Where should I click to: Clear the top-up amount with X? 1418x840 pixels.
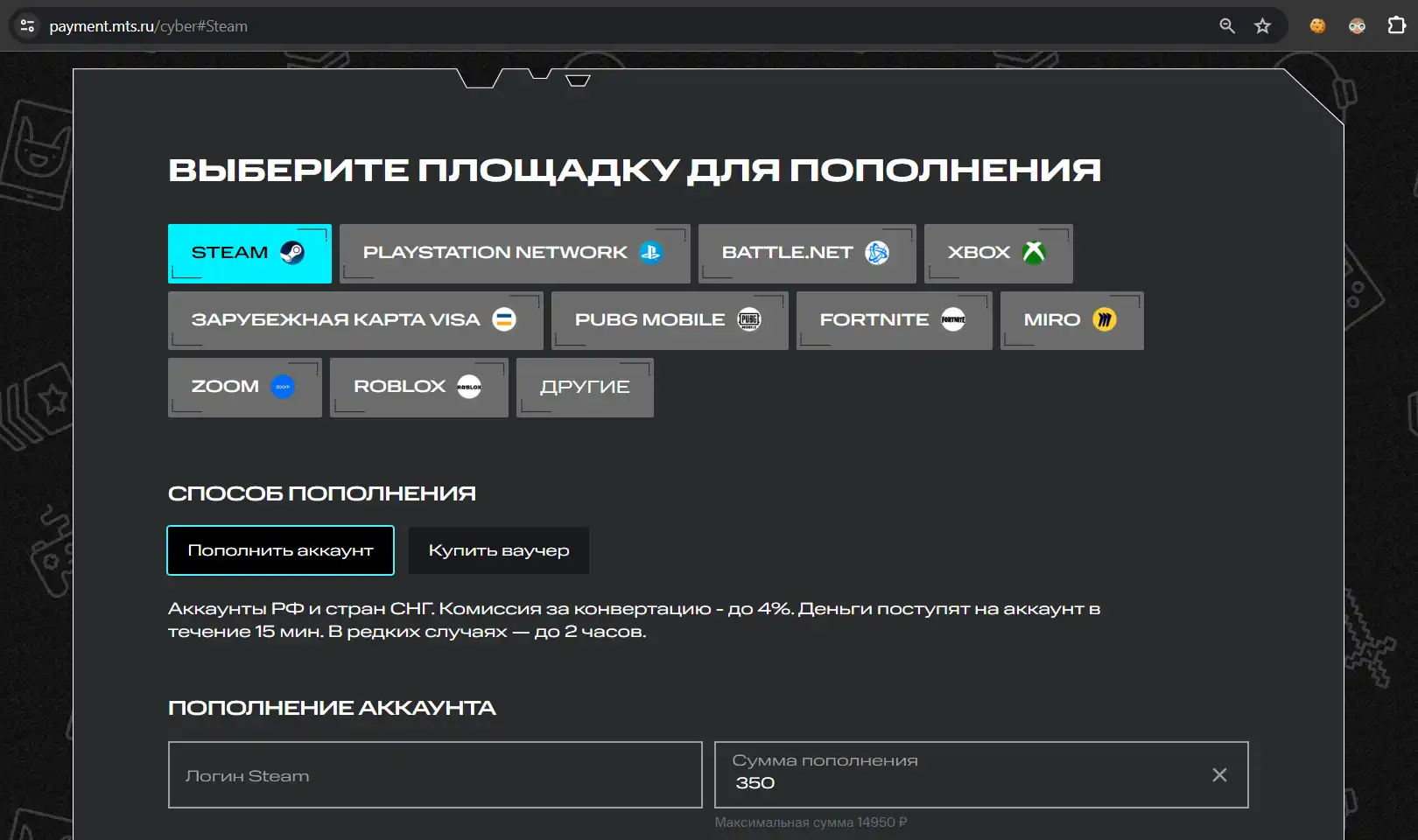pos(1219,775)
